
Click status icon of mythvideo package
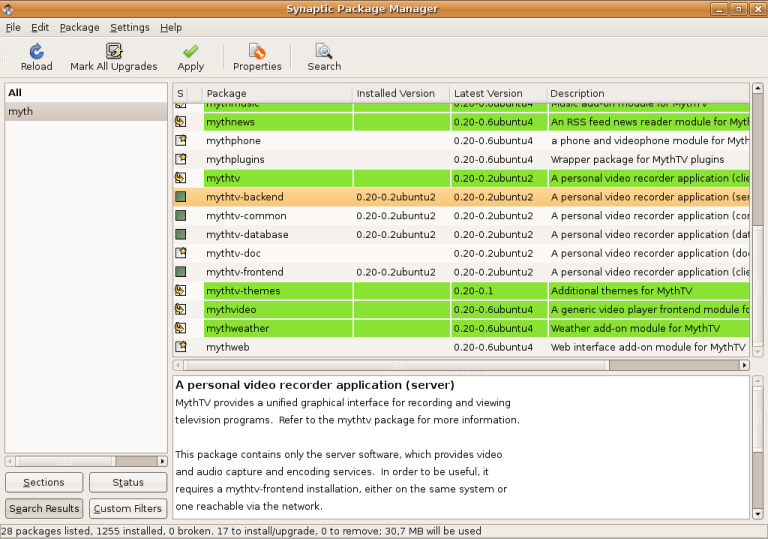click(x=181, y=309)
